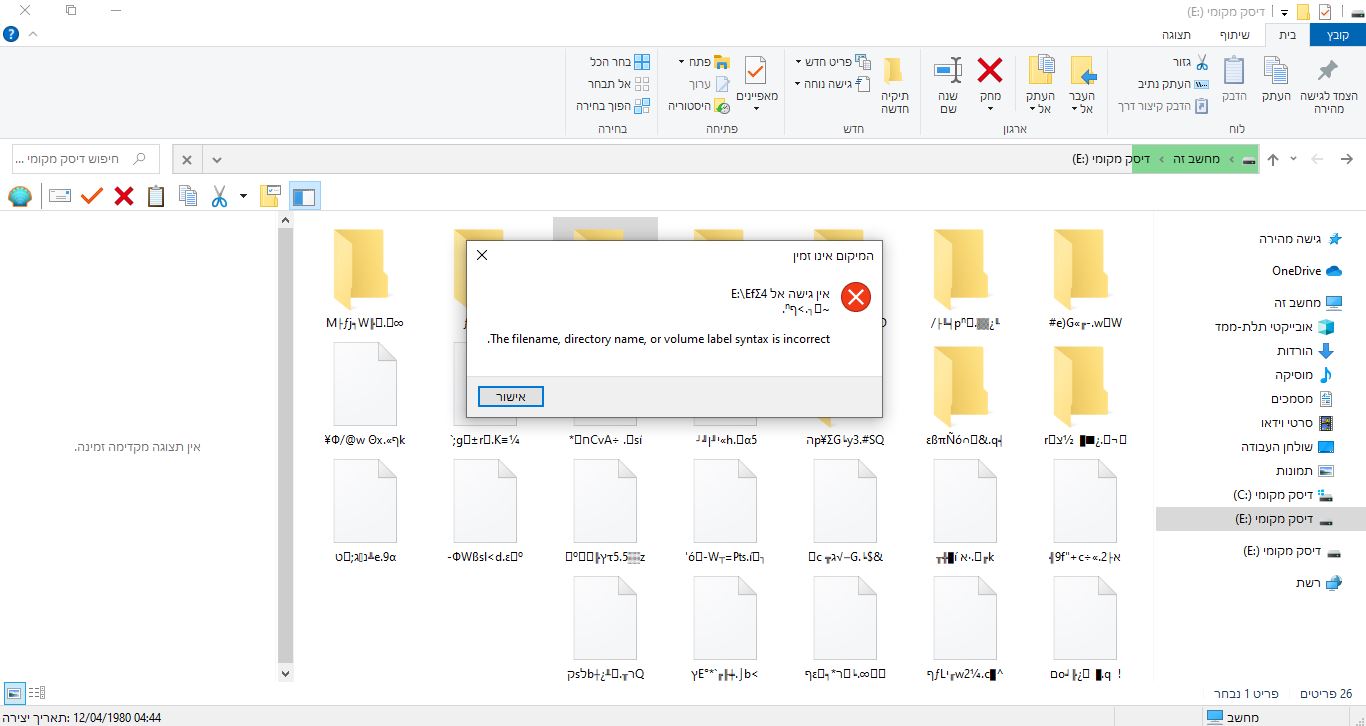Choose הדבק קיצור דרך paste shortcut
The width and height of the screenshot is (1366, 726).
(1165, 106)
